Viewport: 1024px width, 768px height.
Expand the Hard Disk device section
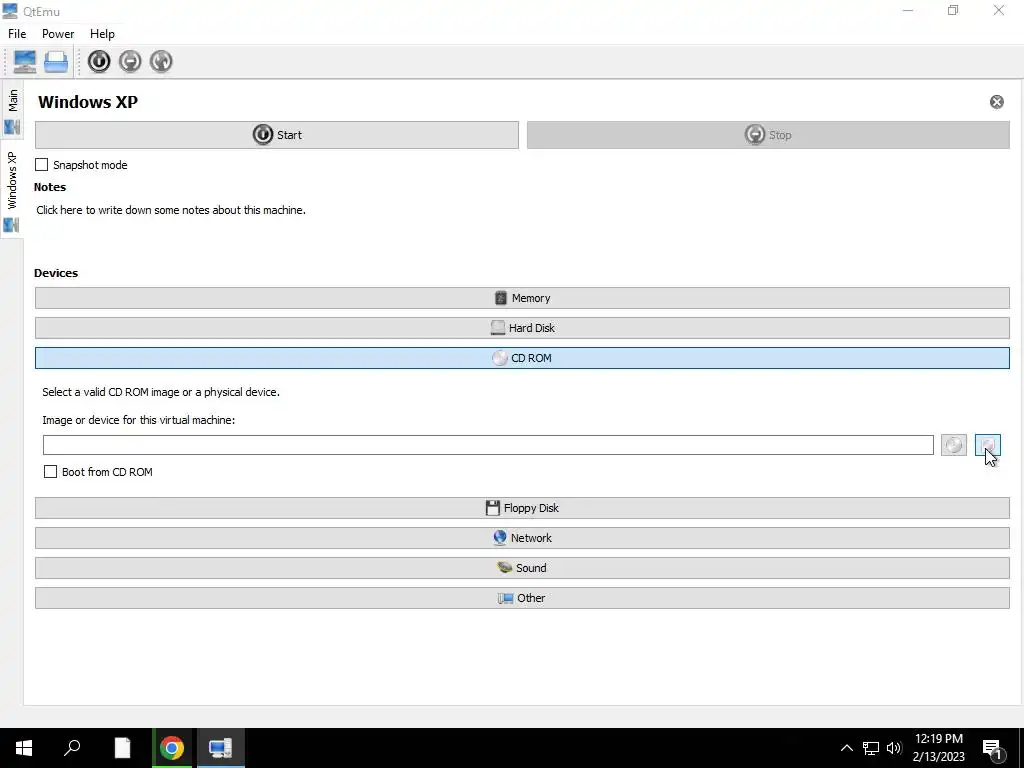coord(522,328)
